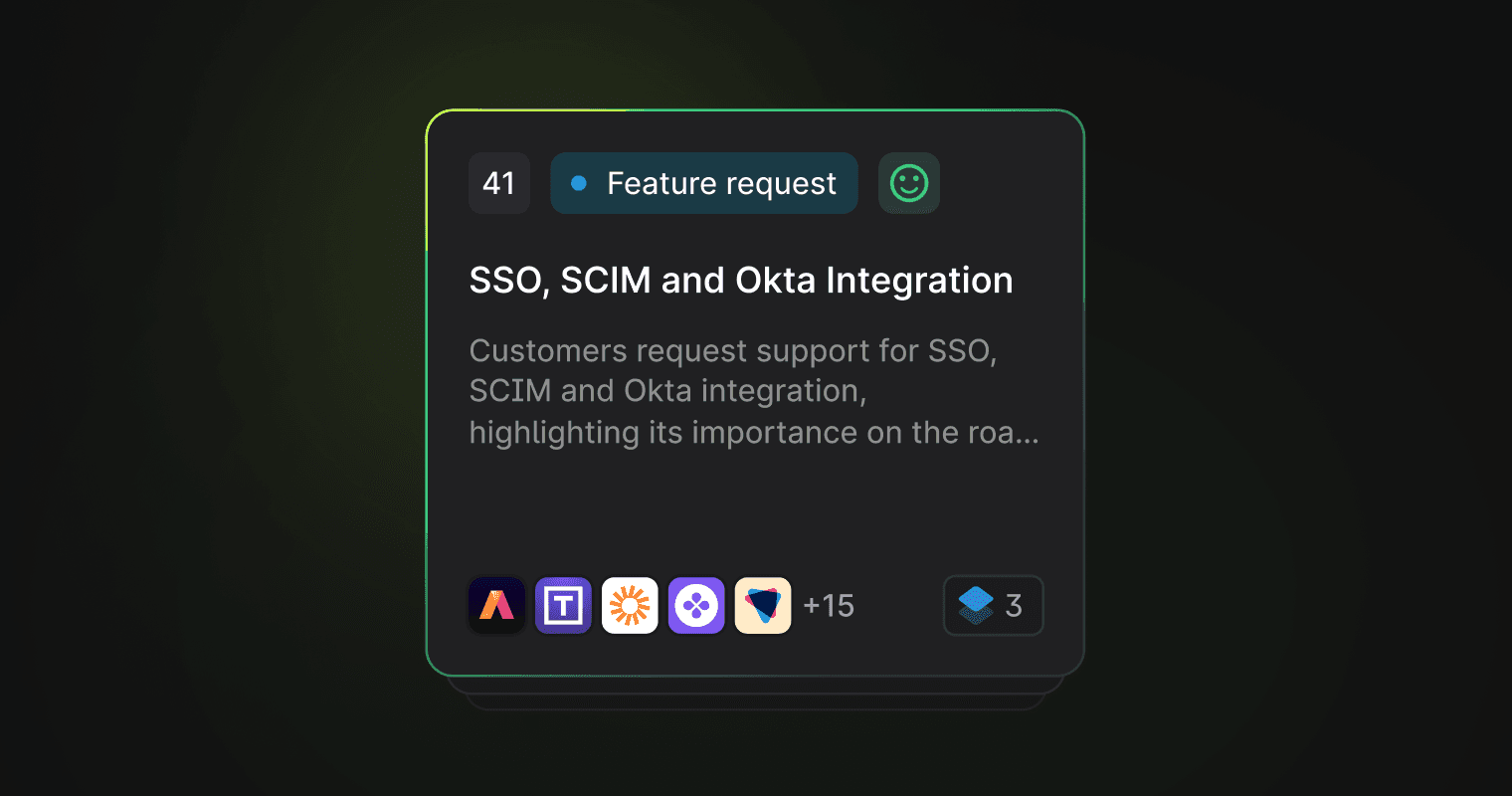This screenshot has height=796, width=1512.
Task: Click the '41' count badge
Action: point(498,183)
